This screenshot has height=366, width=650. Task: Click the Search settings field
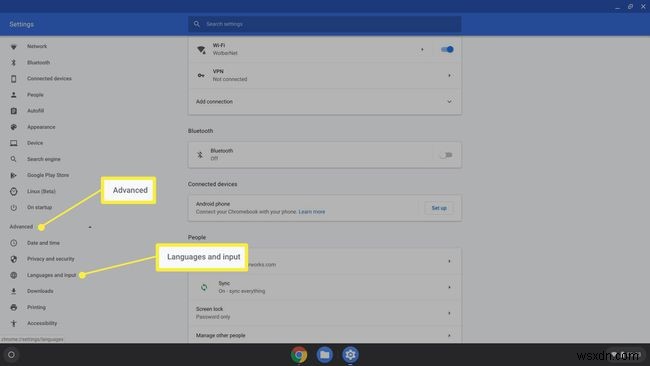tap(325, 24)
